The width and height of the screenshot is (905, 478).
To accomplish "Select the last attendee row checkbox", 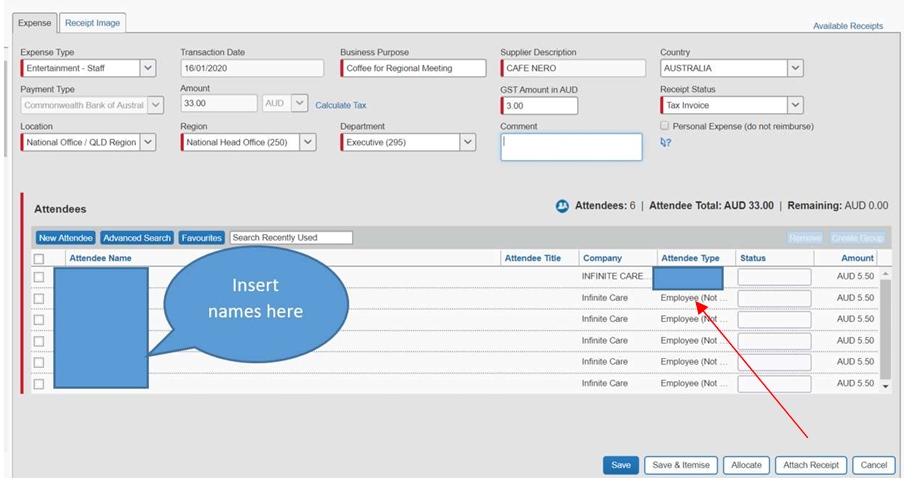I will coord(39,384).
